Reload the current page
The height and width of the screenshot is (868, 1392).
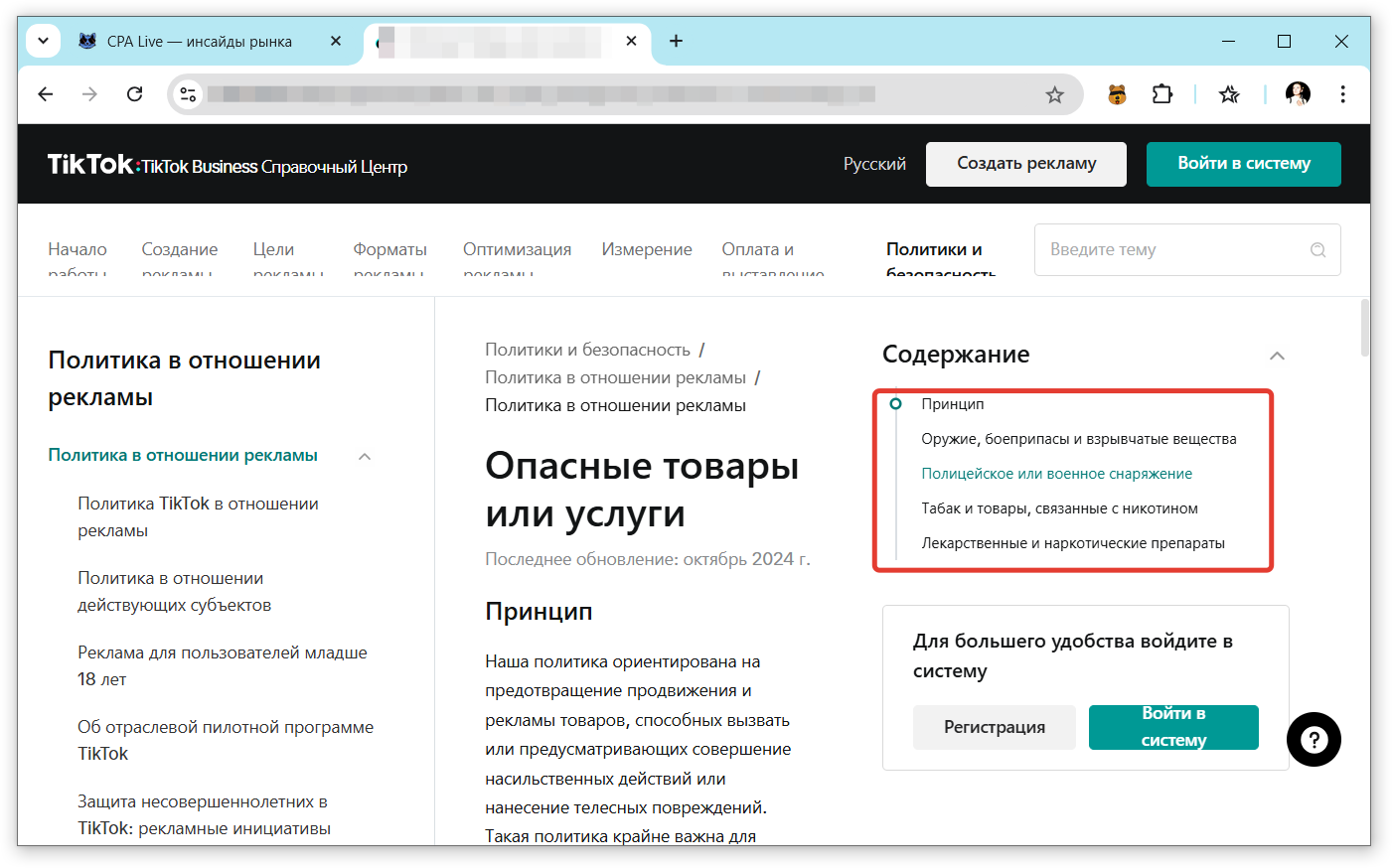[x=135, y=94]
